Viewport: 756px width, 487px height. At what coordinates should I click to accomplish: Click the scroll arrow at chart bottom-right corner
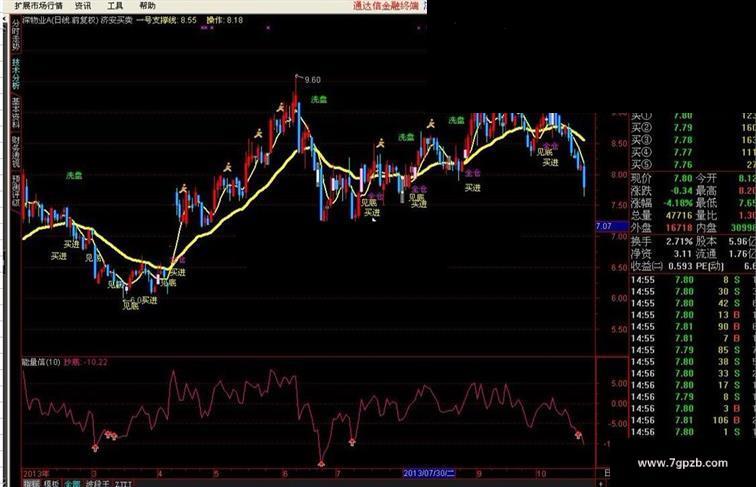pos(601,483)
